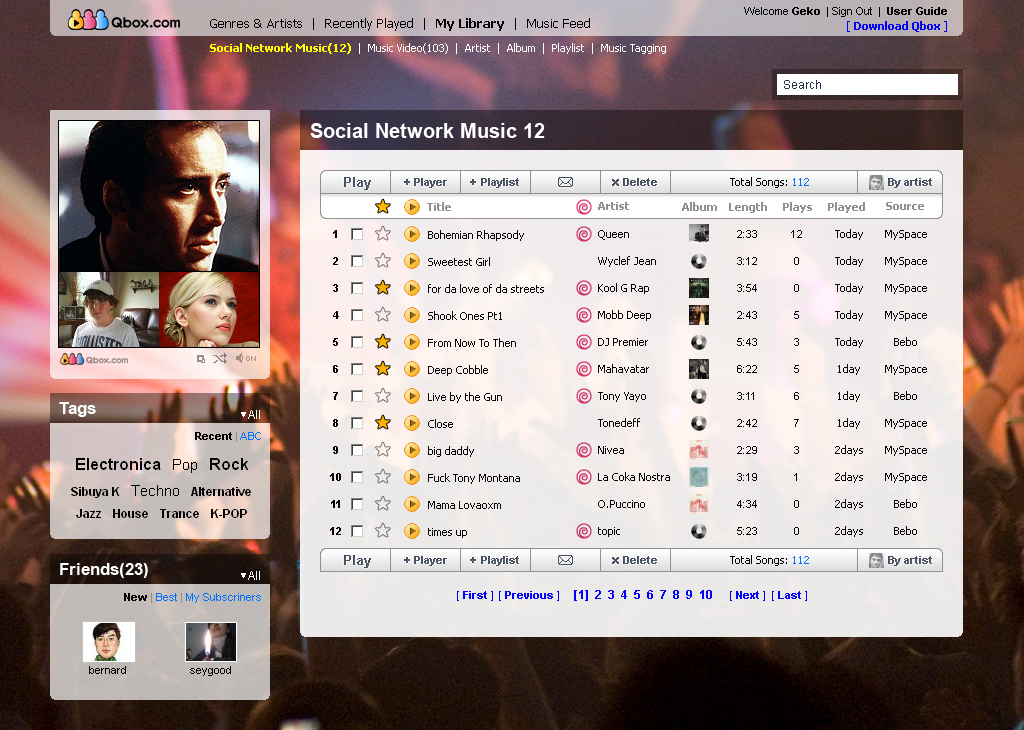This screenshot has height=730, width=1024.
Task: Open album art for Fuck Tony Montana
Action: [699, 477]
